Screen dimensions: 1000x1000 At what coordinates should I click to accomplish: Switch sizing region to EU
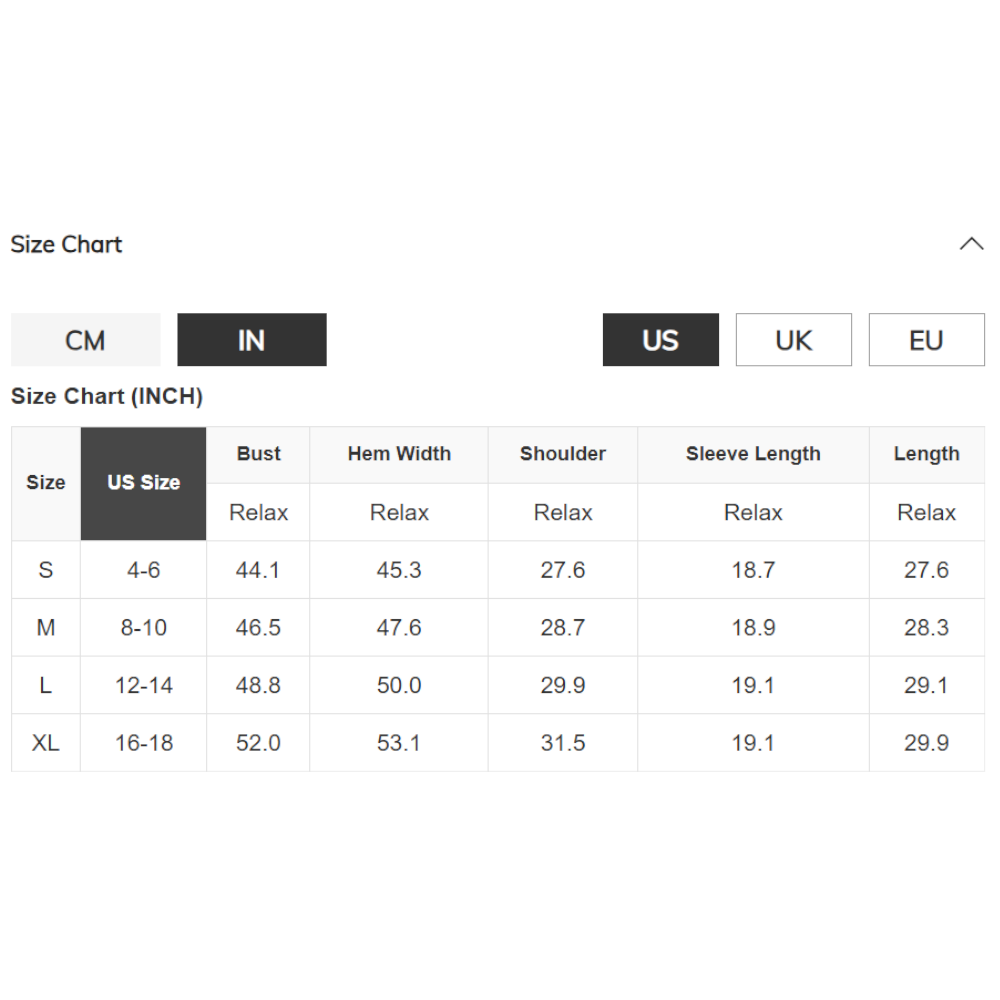tap(926, 340)
